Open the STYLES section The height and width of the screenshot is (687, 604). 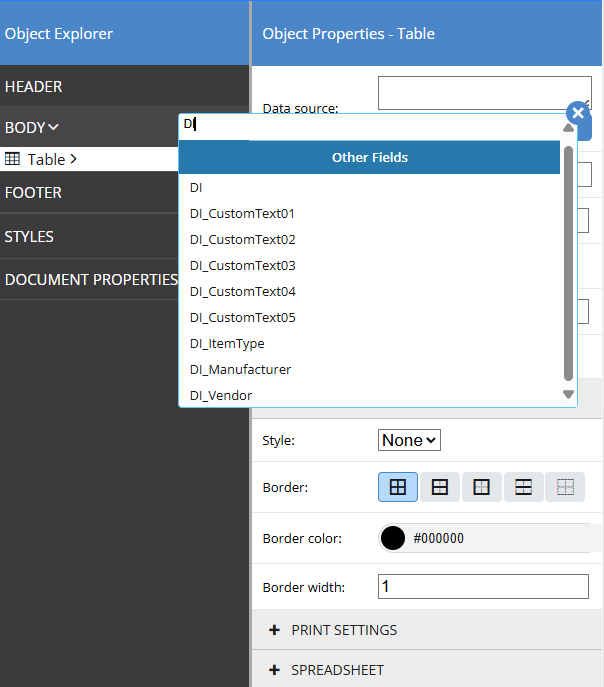[30, 237]
